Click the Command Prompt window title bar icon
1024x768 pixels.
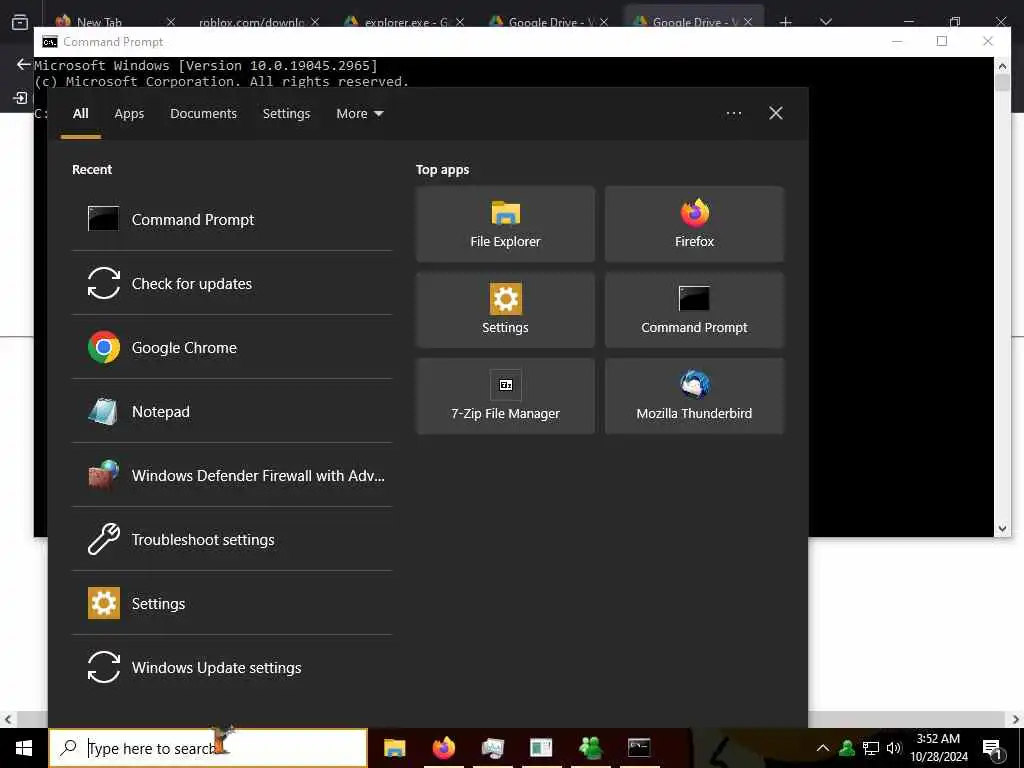(50, 42)
